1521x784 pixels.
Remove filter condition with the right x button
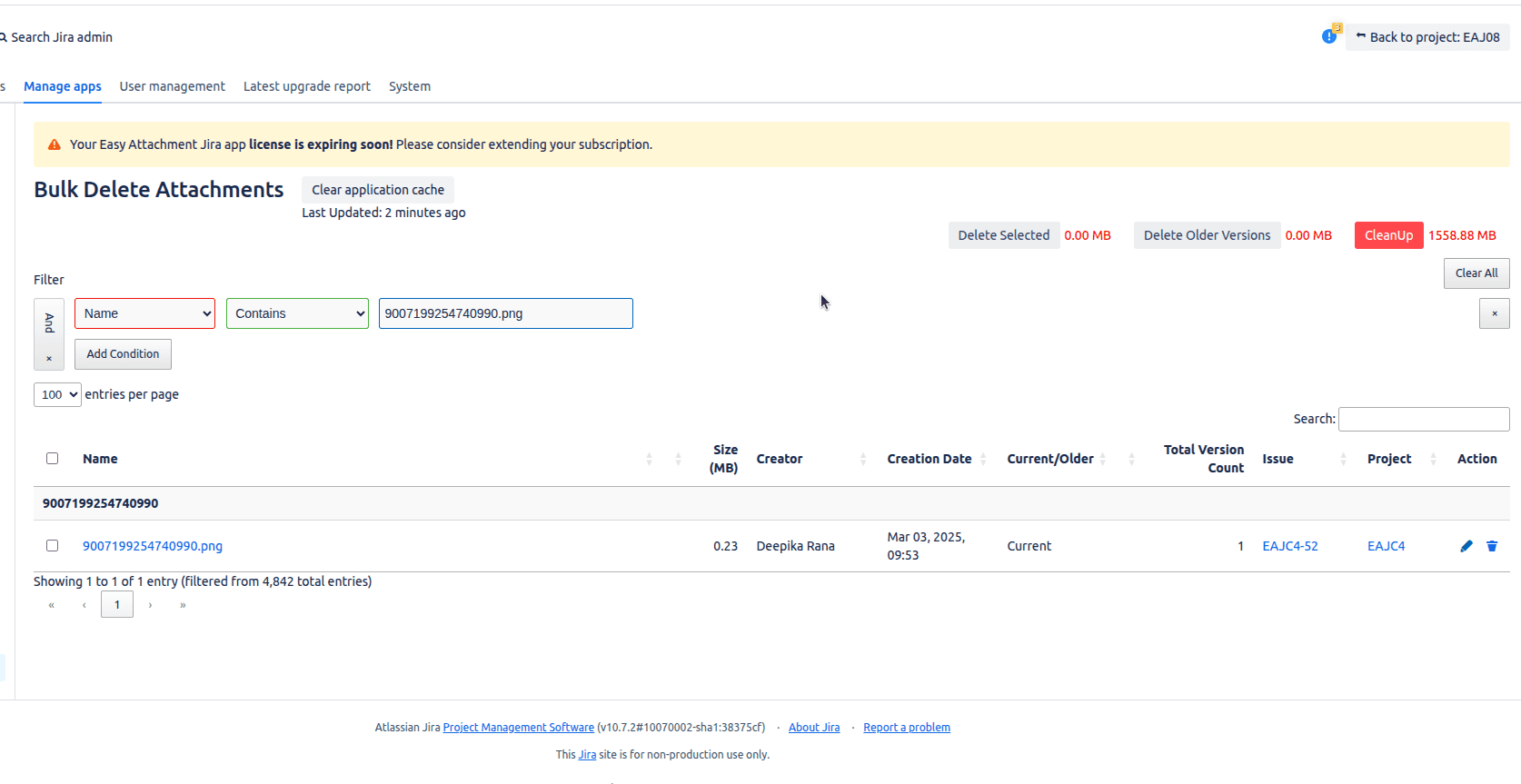point(1494,313)
